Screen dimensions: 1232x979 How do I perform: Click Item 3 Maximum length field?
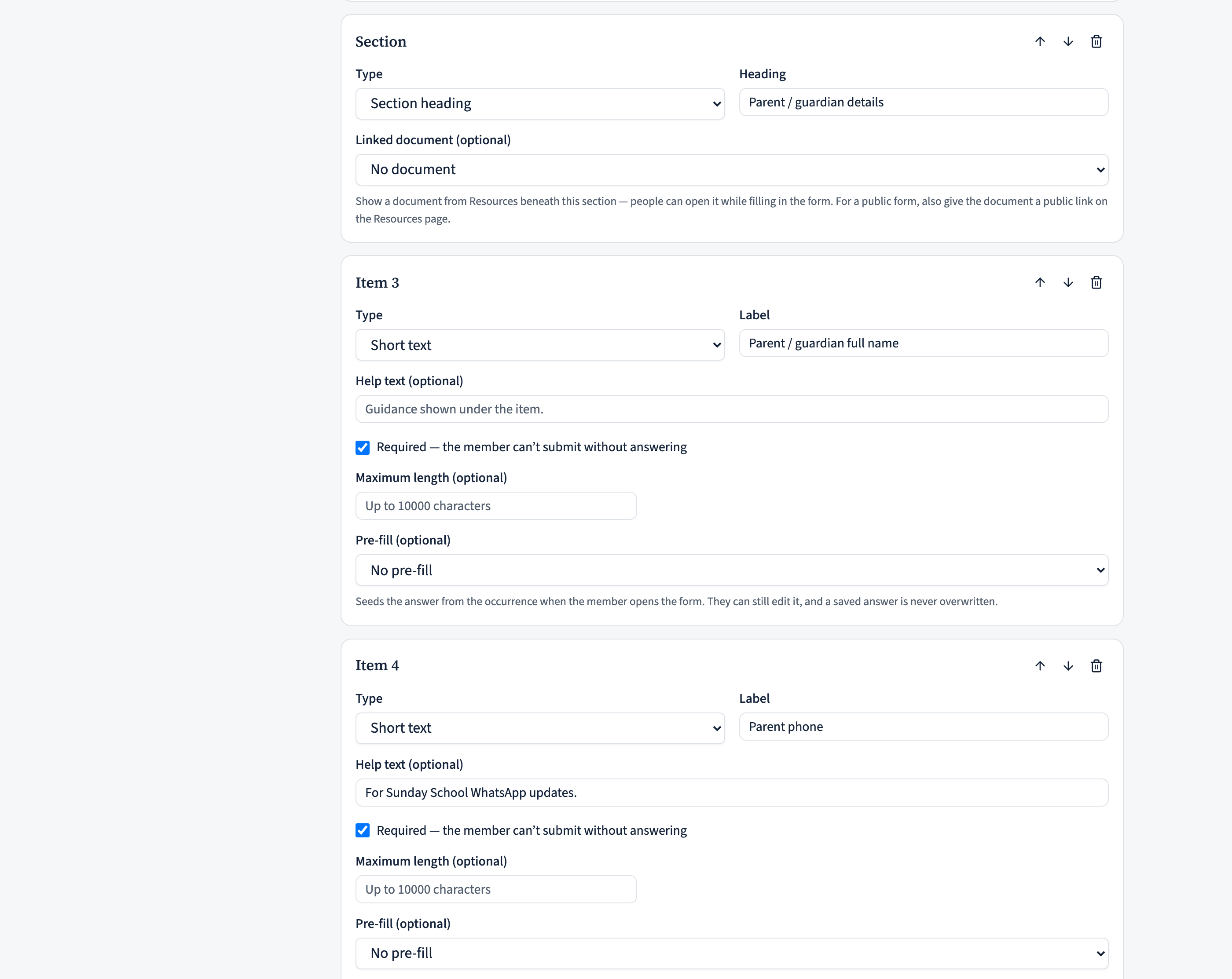pos(496,506)
